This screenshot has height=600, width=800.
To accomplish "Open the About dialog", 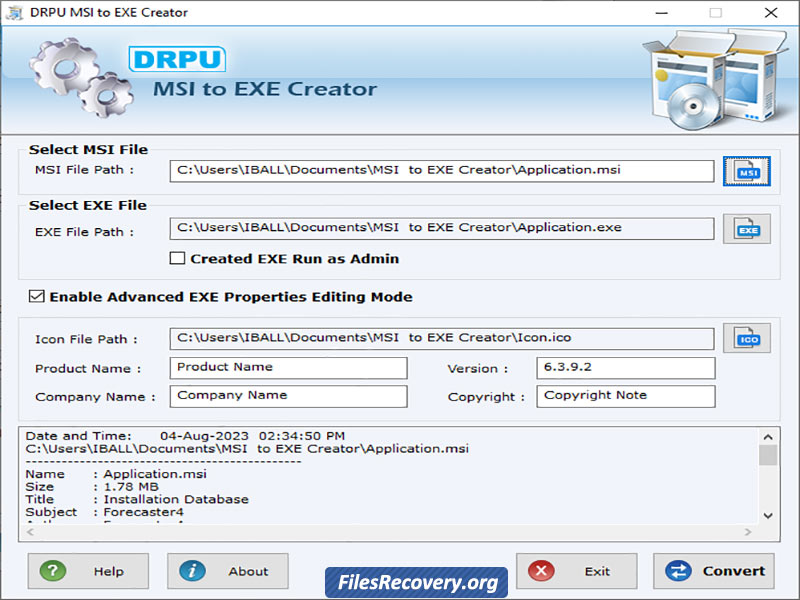I will (228, 572).
